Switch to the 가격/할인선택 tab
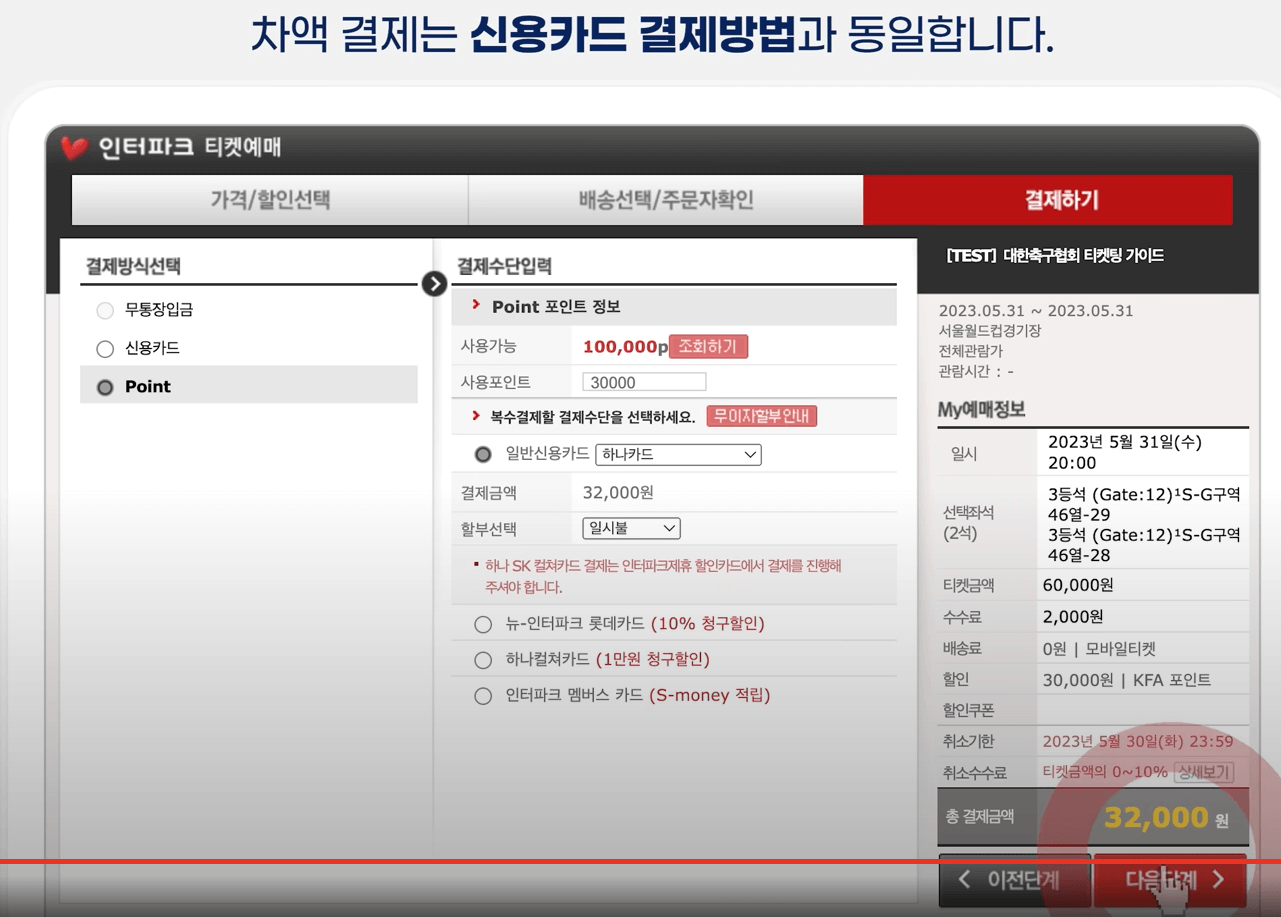Screen dimensions: 1281x917 (268, 200)
